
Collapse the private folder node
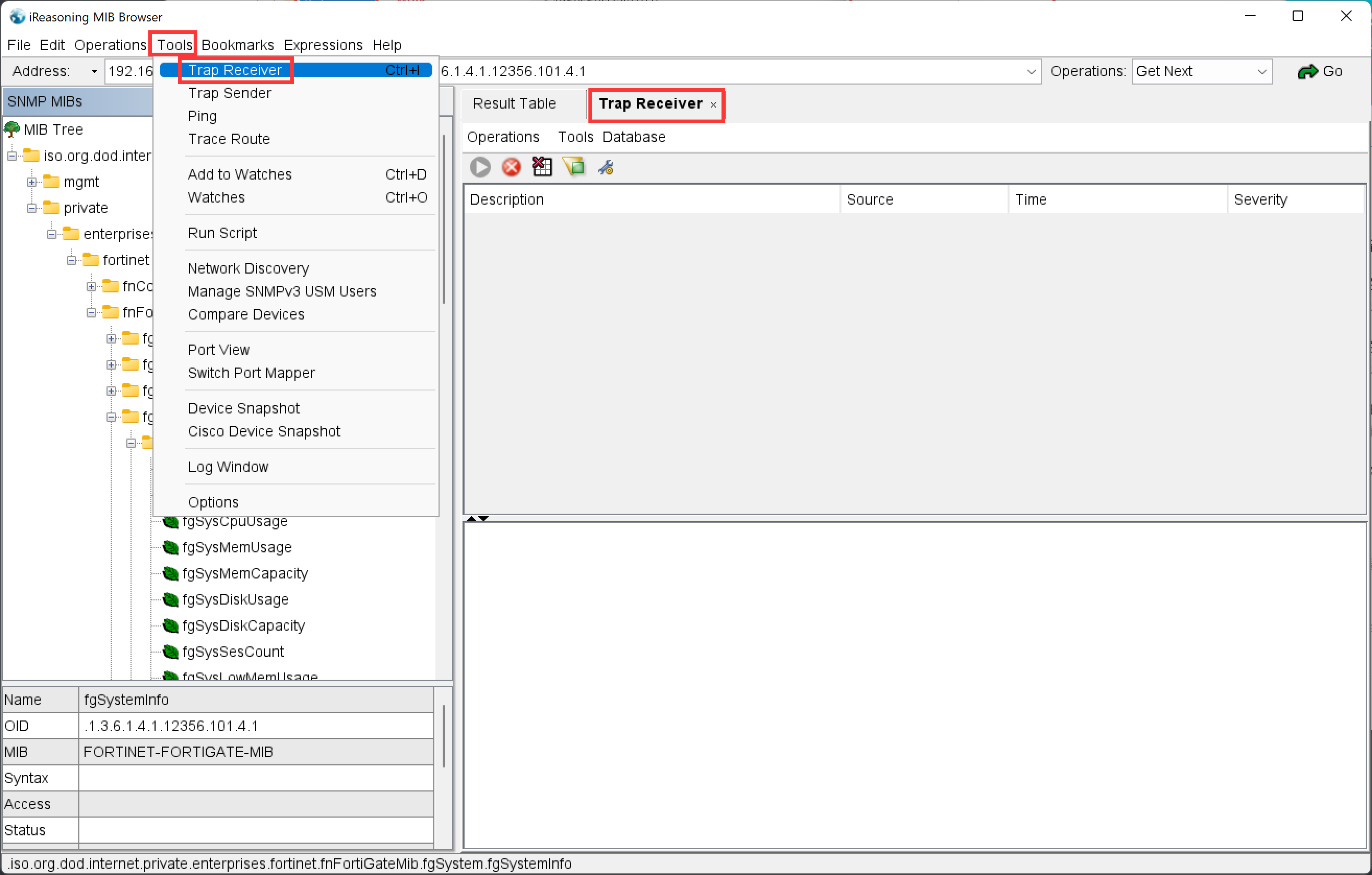pyautogui.click(x=32, y=208)
